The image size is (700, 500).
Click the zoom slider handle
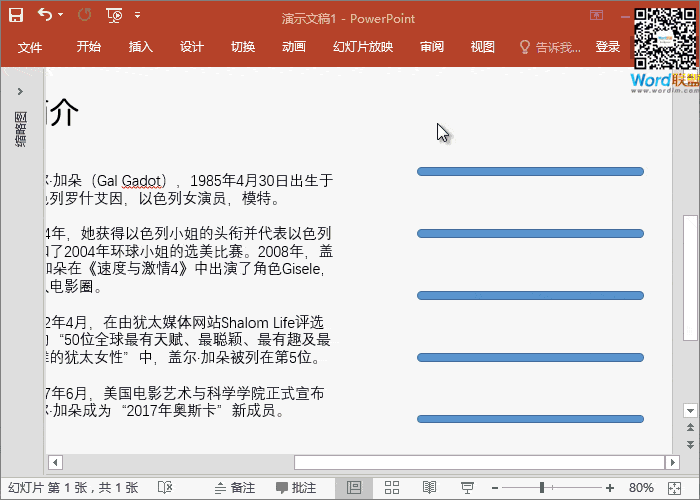point(542,488)
